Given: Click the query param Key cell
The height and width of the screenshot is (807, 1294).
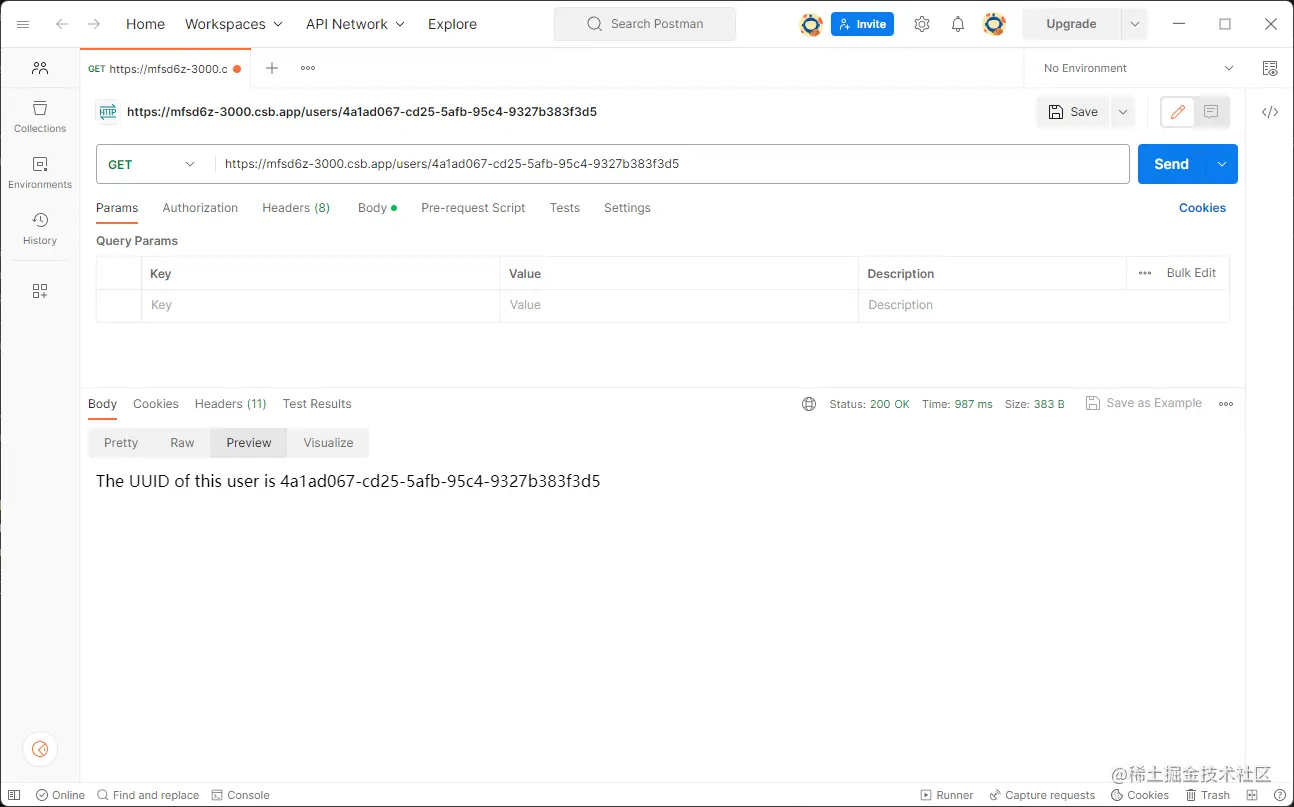Looking at the screenshot, I should [x=320, y=305].
